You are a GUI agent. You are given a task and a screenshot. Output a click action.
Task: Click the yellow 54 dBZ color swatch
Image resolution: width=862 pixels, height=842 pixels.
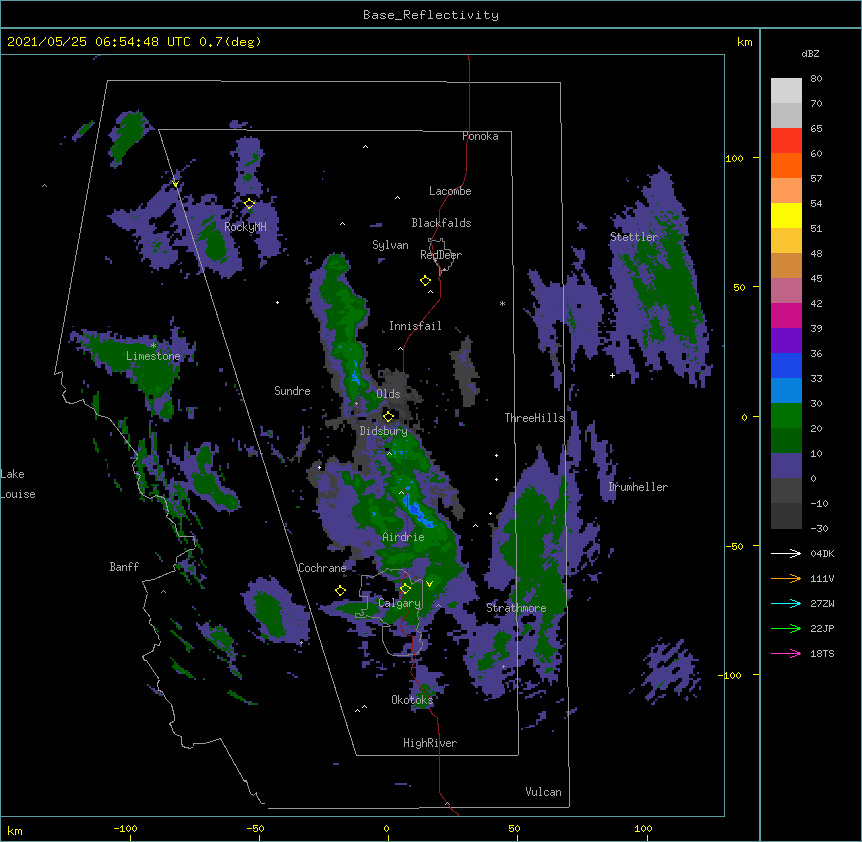pyautogui.click(x=786, y=215)
